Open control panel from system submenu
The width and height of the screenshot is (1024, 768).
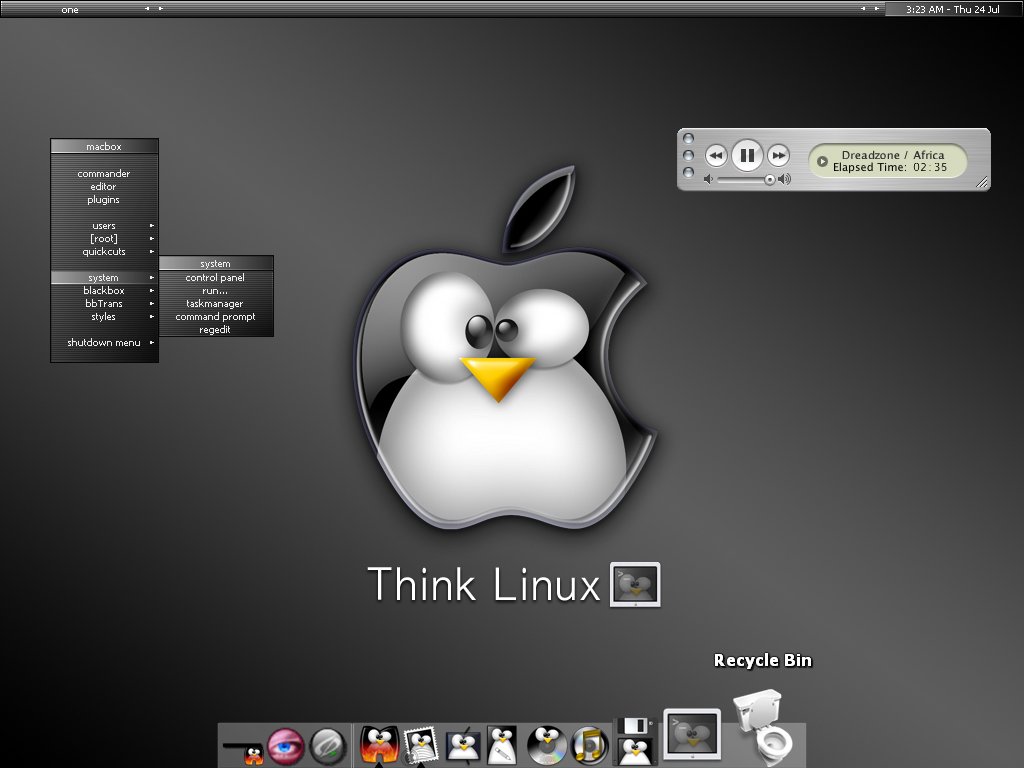216,278
